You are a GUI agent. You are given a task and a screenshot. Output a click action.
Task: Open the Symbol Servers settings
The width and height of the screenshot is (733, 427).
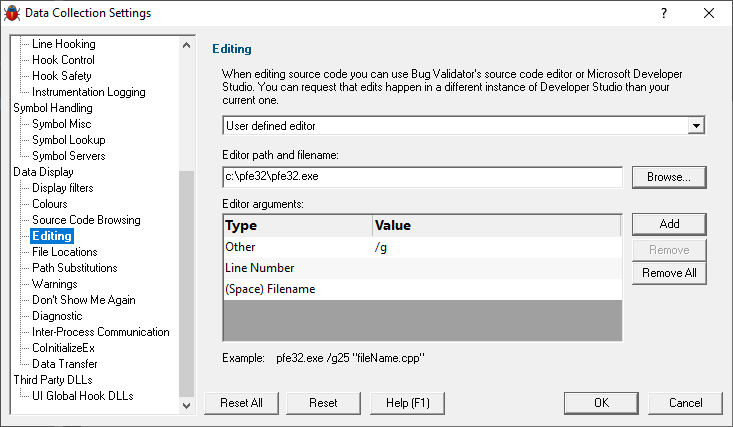tap(69, 156)
